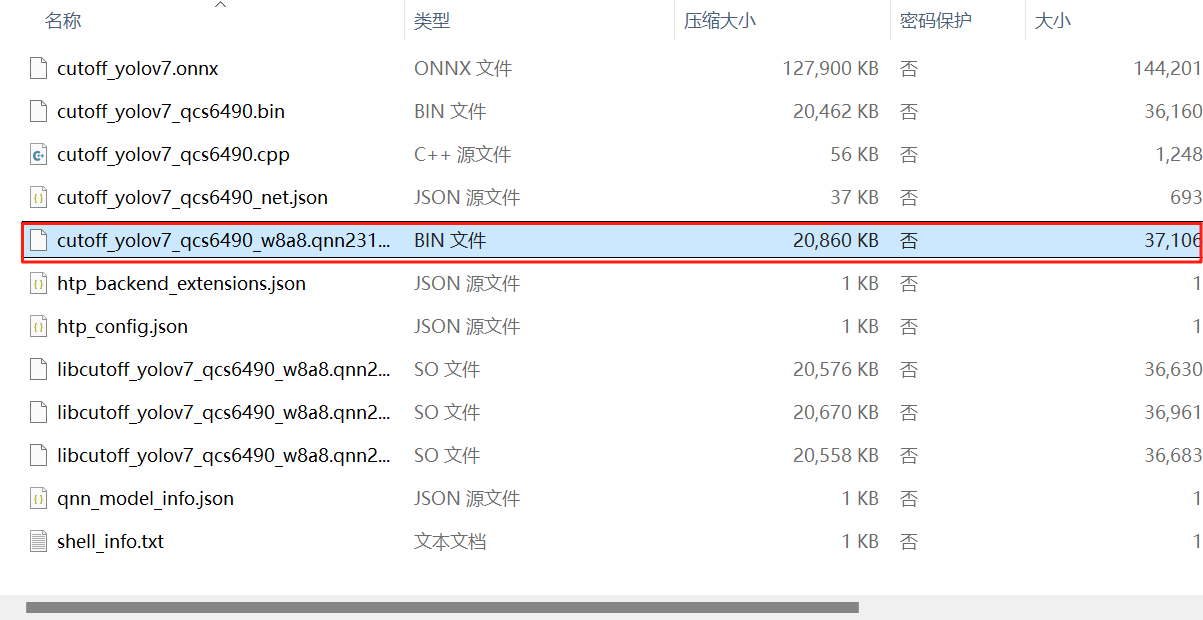The width and height of the screenshot is (1203, 620).
Task: Click compressed size 127,900 KB
Action: pyautogui.click(x=831, y=69)
